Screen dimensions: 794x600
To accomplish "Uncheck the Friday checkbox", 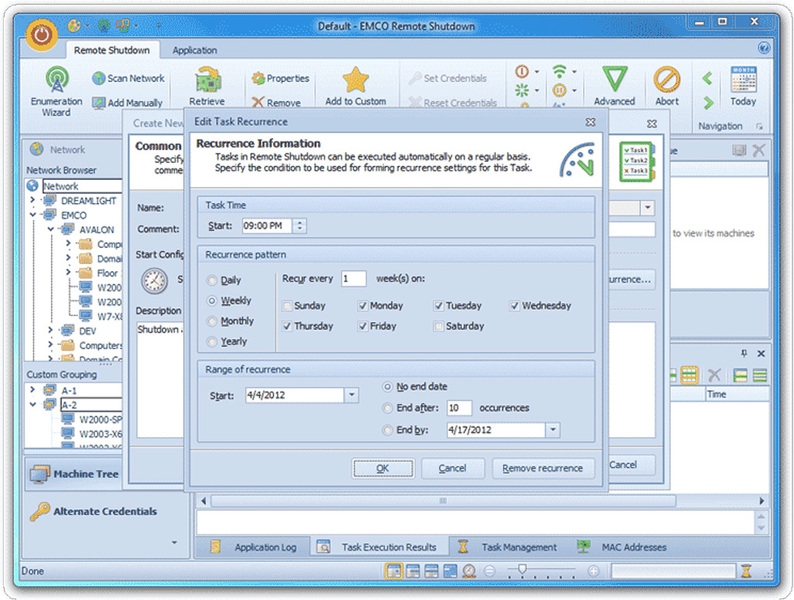I will (363, 326).
